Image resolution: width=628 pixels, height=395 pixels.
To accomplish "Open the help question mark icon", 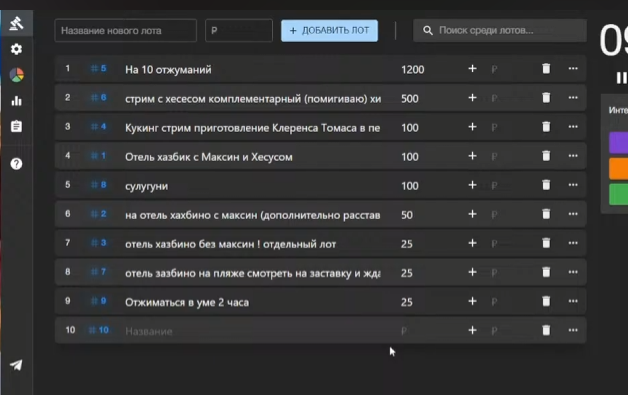I will point(16,163).
